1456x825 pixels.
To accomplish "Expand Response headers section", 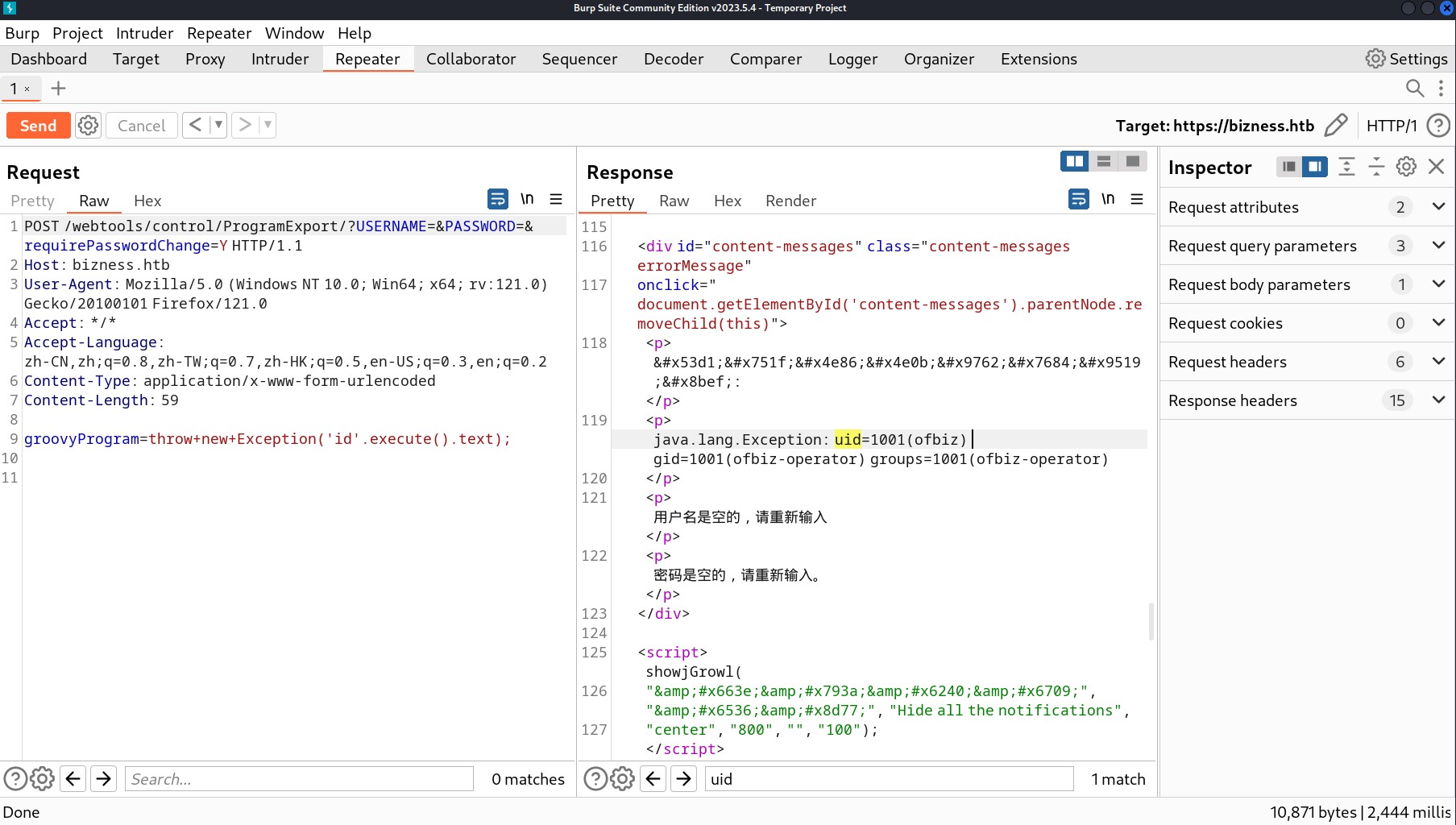I will (1438, 400).
